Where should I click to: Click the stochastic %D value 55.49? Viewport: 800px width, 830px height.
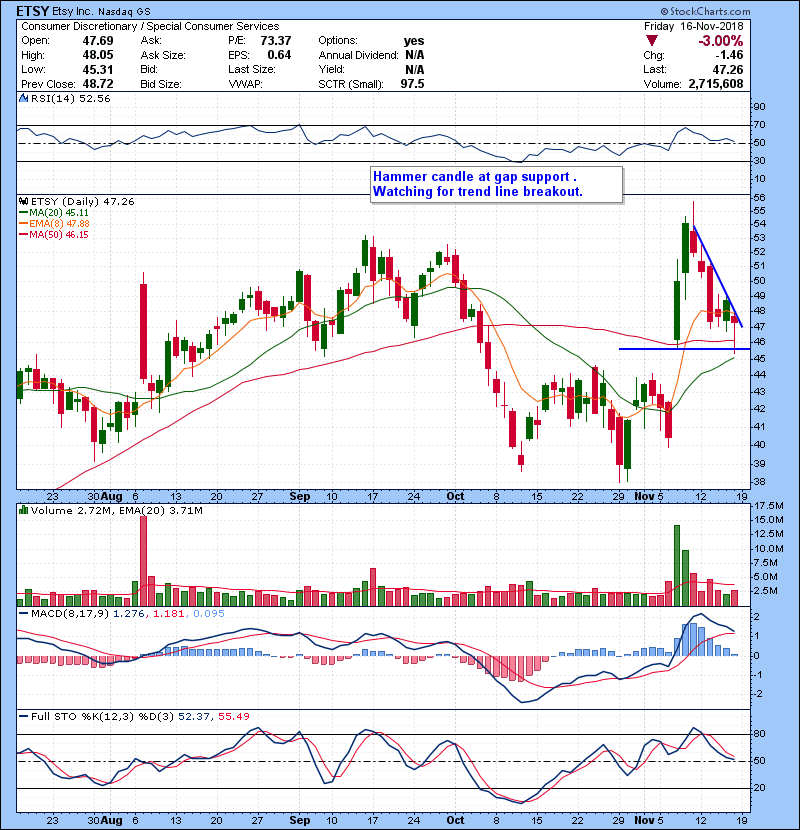(233, 716)
